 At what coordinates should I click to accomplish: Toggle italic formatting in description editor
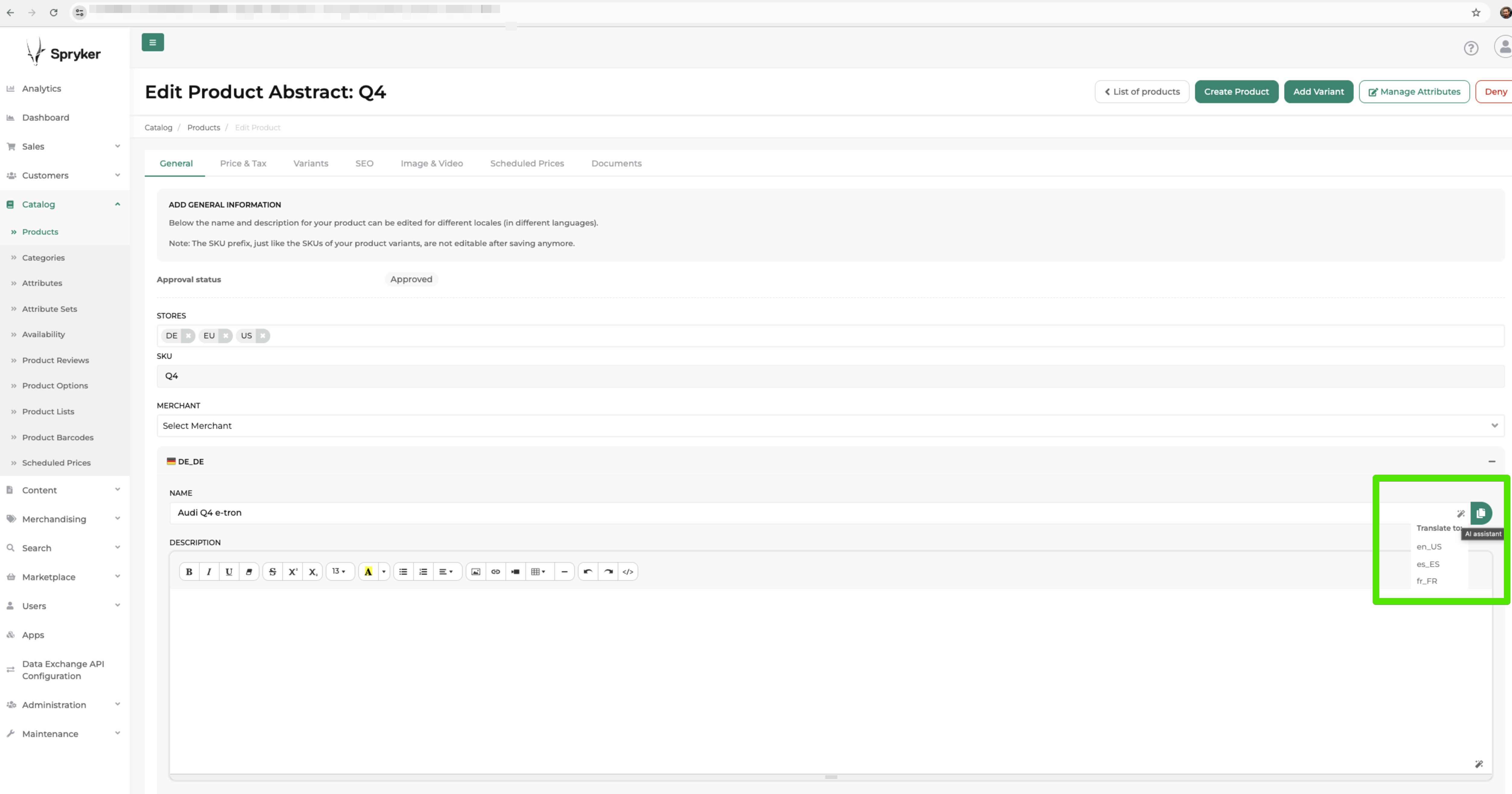[x=209, y=571]
